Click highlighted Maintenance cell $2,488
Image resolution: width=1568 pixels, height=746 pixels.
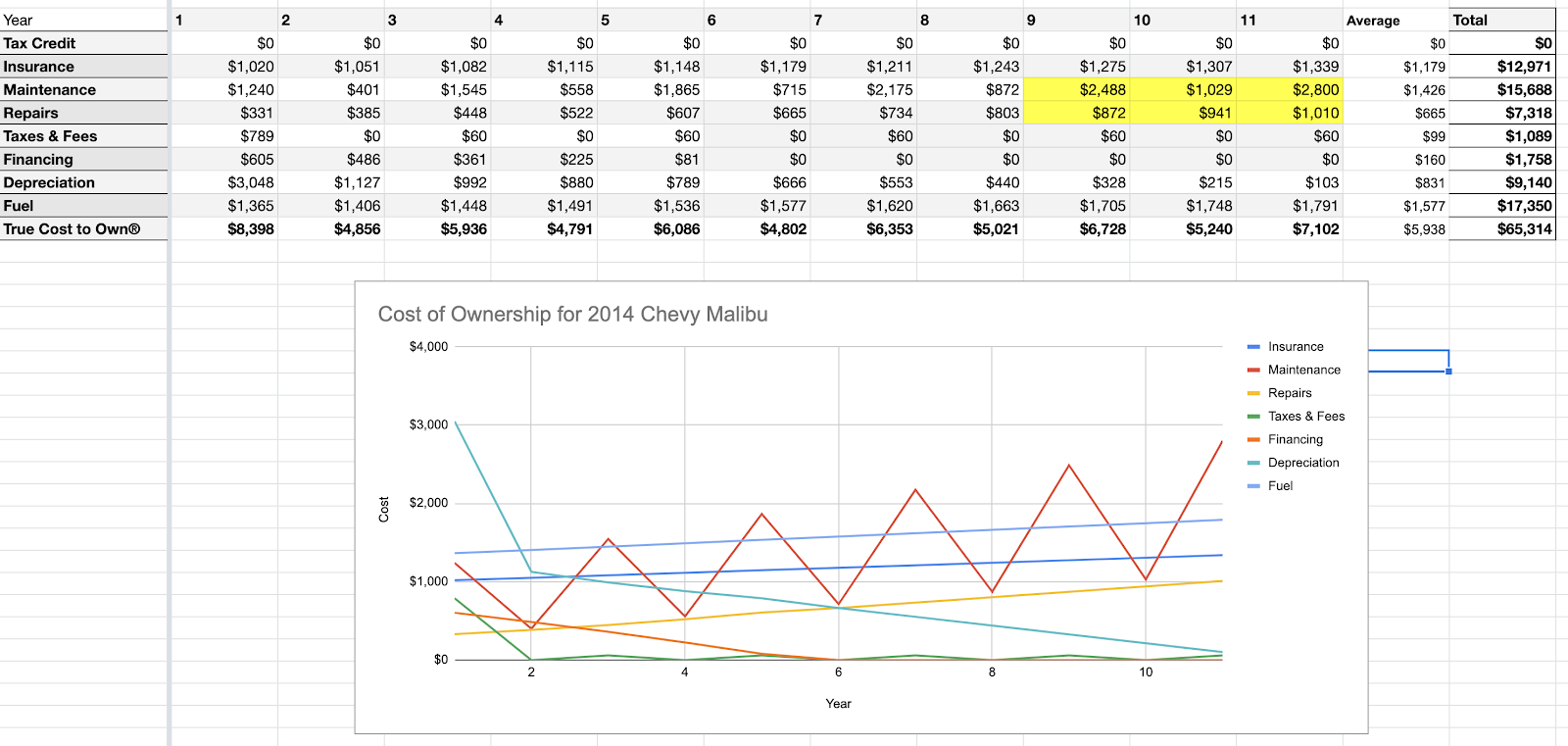click(1076, 89)
